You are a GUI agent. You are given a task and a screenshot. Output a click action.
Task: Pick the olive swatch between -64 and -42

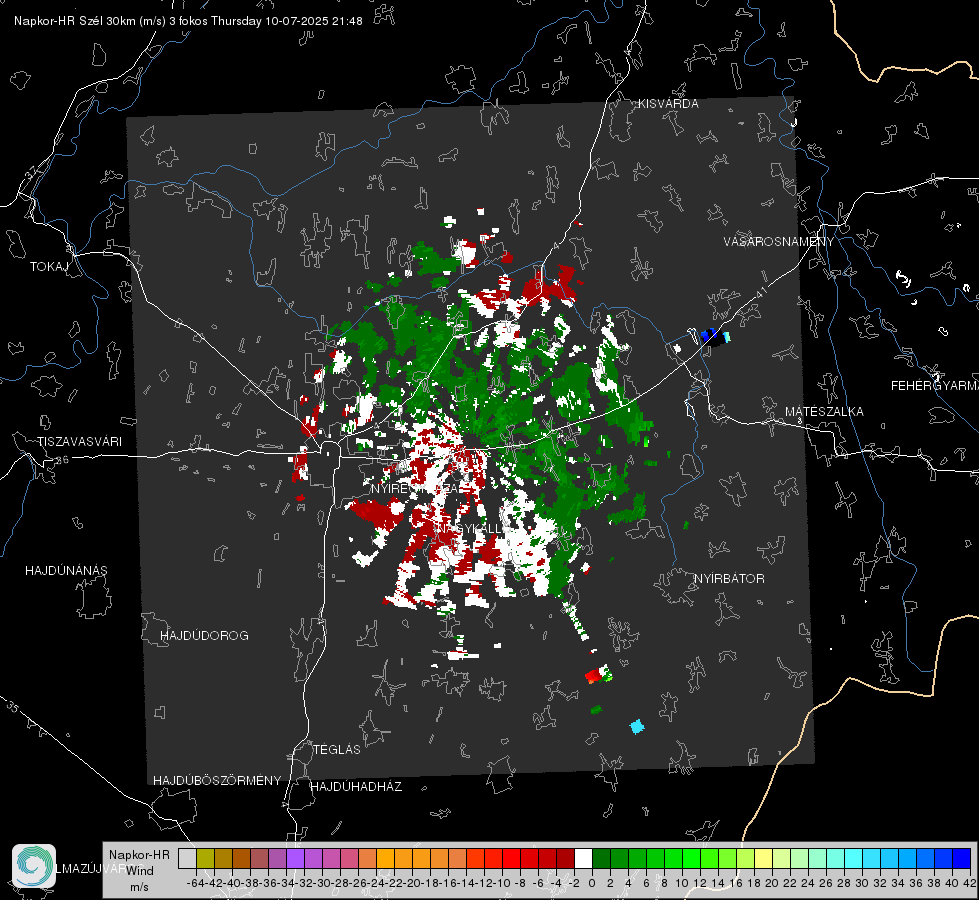(x=205, y=858)
